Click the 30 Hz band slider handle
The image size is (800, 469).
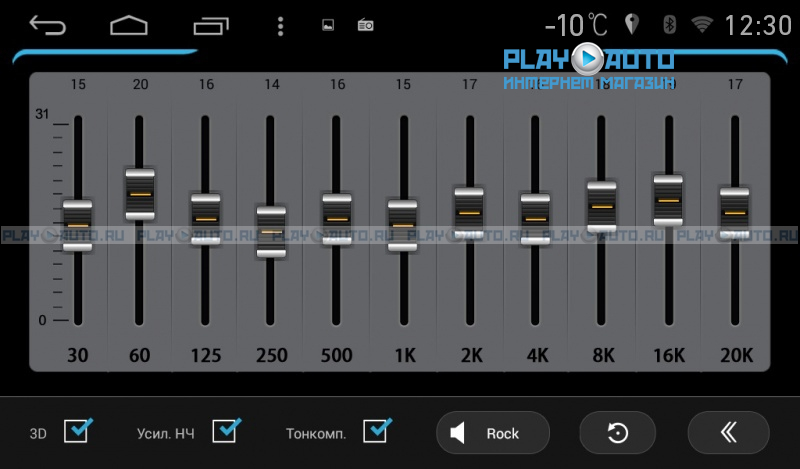pyautogui.click(x=77, y=225)
